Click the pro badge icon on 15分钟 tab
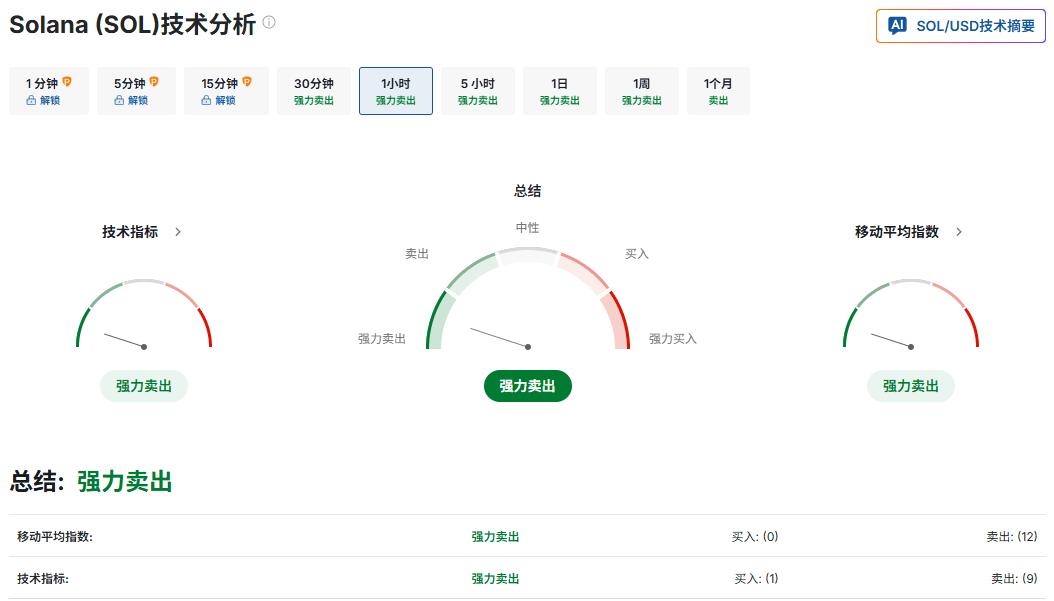Image resolution: width=1054 pixels, height=601 pixels. pos(247,81)
